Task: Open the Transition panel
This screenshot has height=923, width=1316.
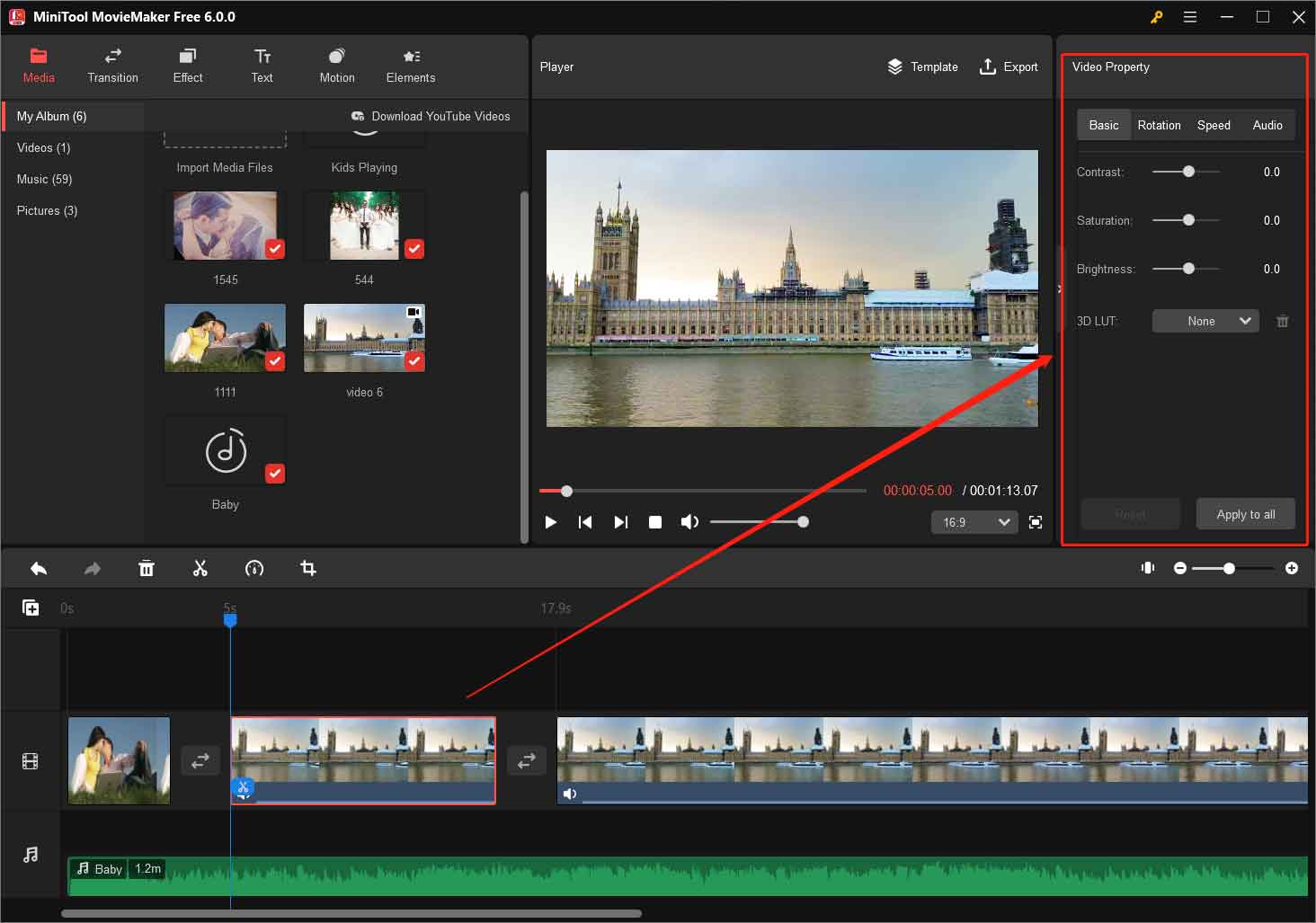Action: pos(111,65)
